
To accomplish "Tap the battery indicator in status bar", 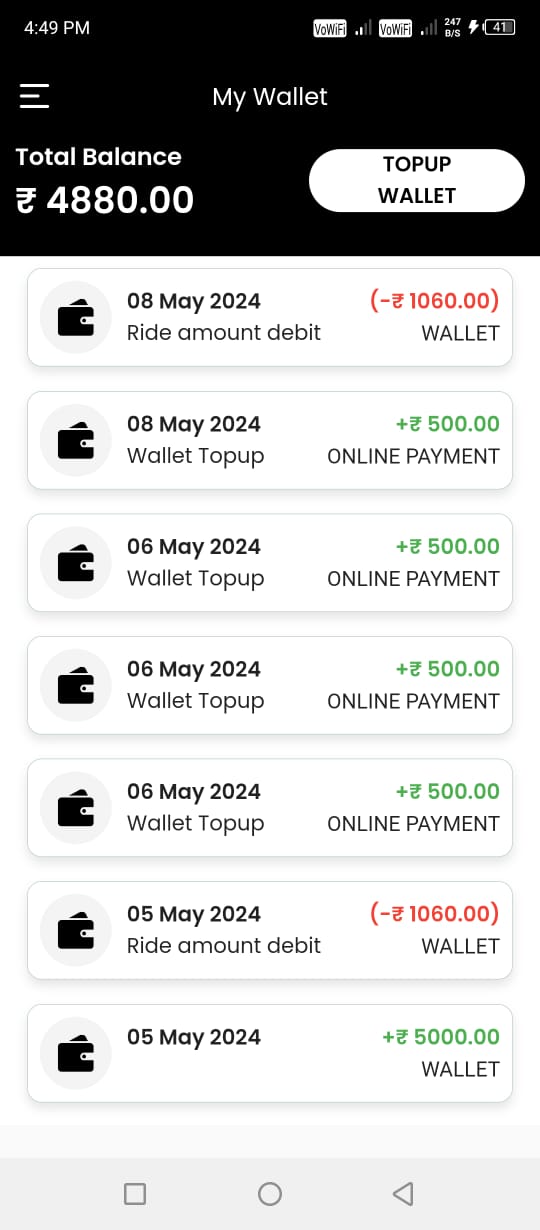I will pyautogui.click(x=500, y=28).
